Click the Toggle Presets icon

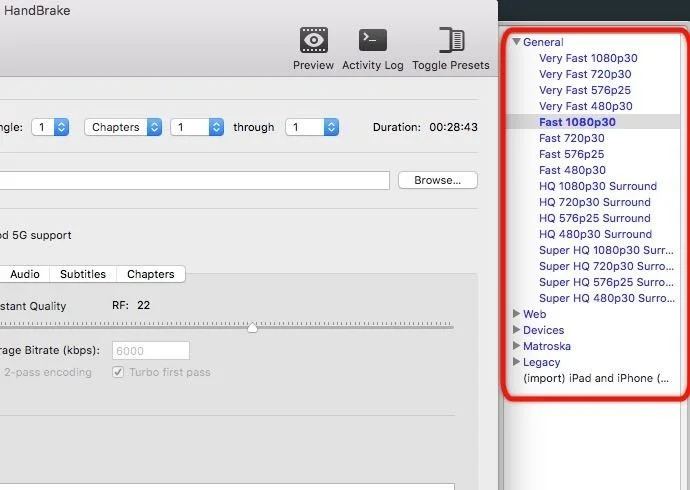451,40
